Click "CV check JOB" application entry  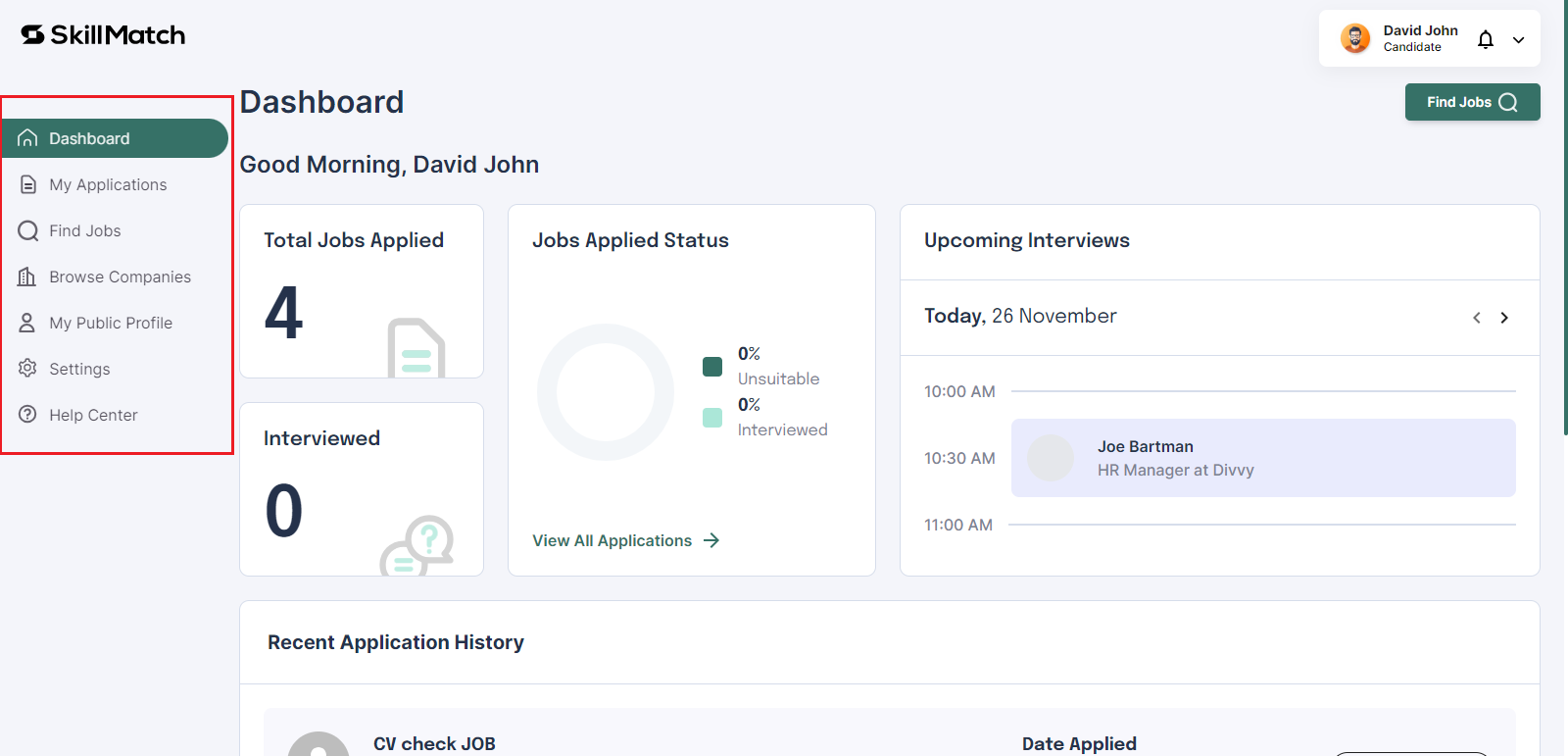tap(434, 743)
